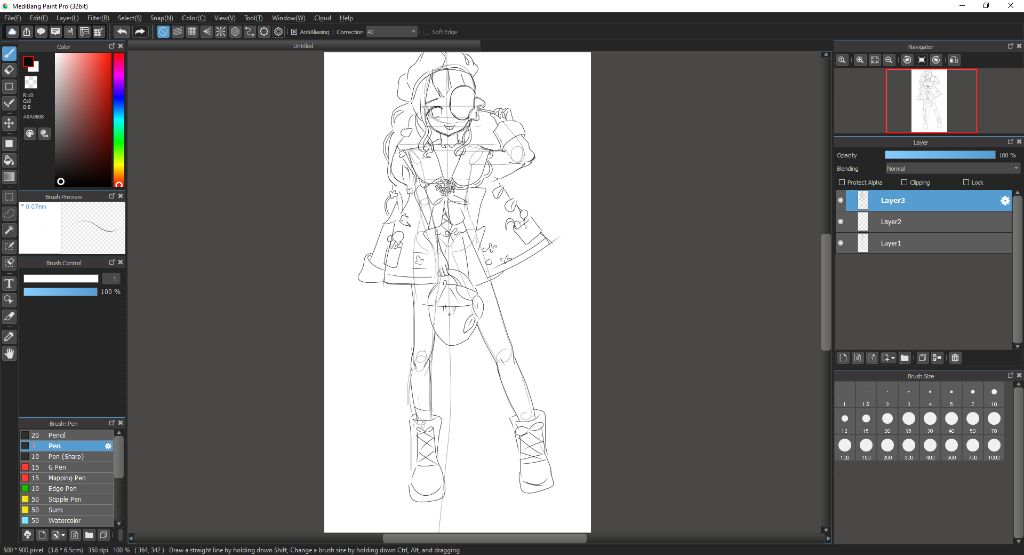Click the Undo arrow in toolbar
Screen dimensions: 1024x555
(122, 31)
